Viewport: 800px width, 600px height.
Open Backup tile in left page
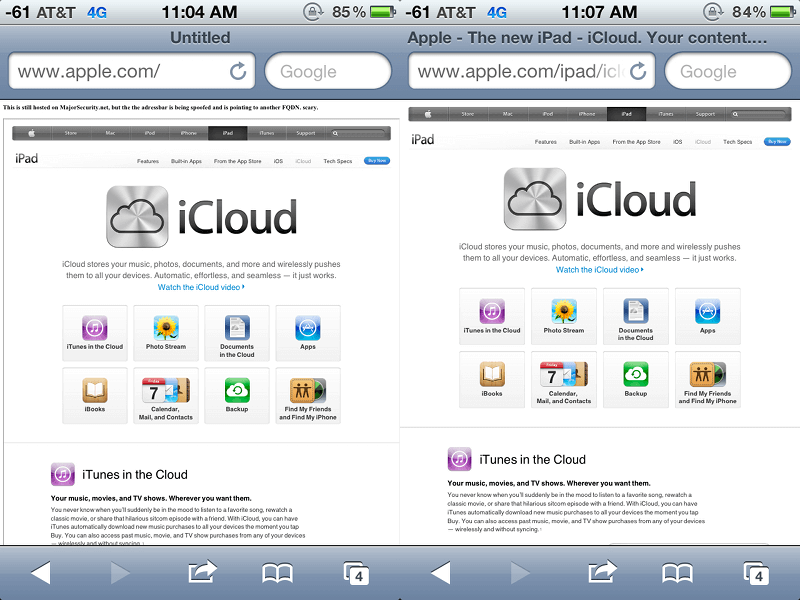tap(237, 396)
